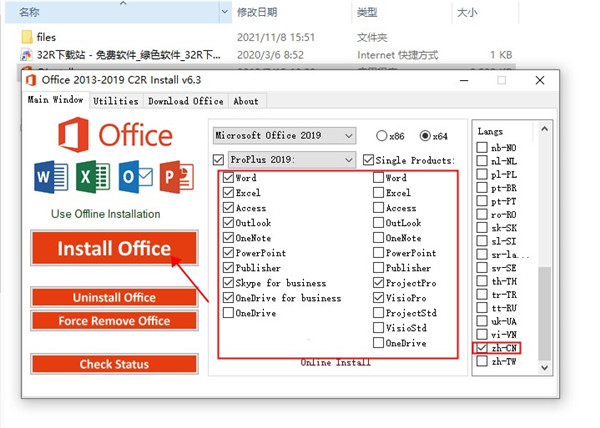This screenshot has width=600, height=428.
Task: Sort Explorer by the 大小 column header
Action: pos(467,13)
